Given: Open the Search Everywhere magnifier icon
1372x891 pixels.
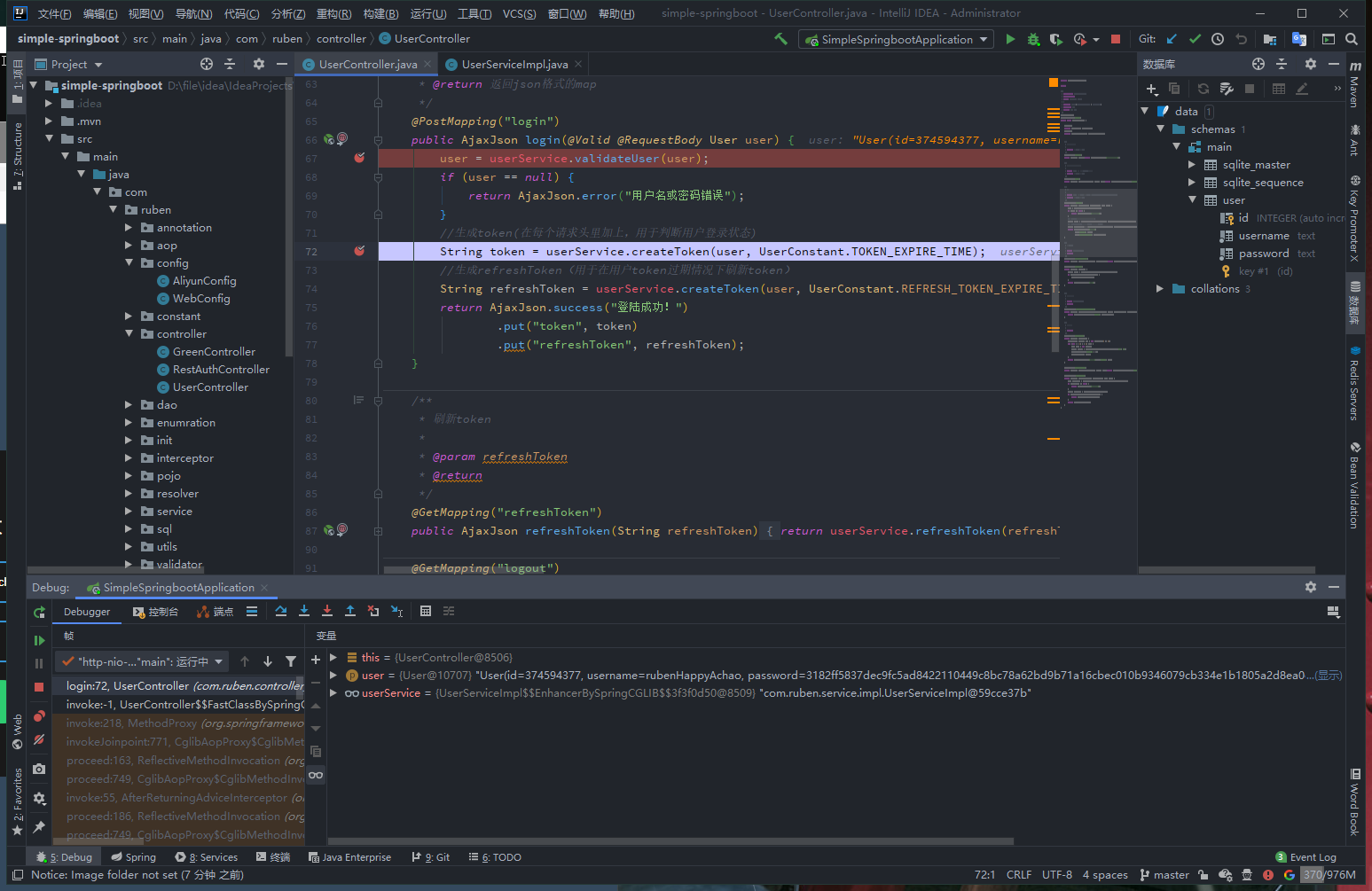Looking at the screenshot, I should coord(1352,39).
